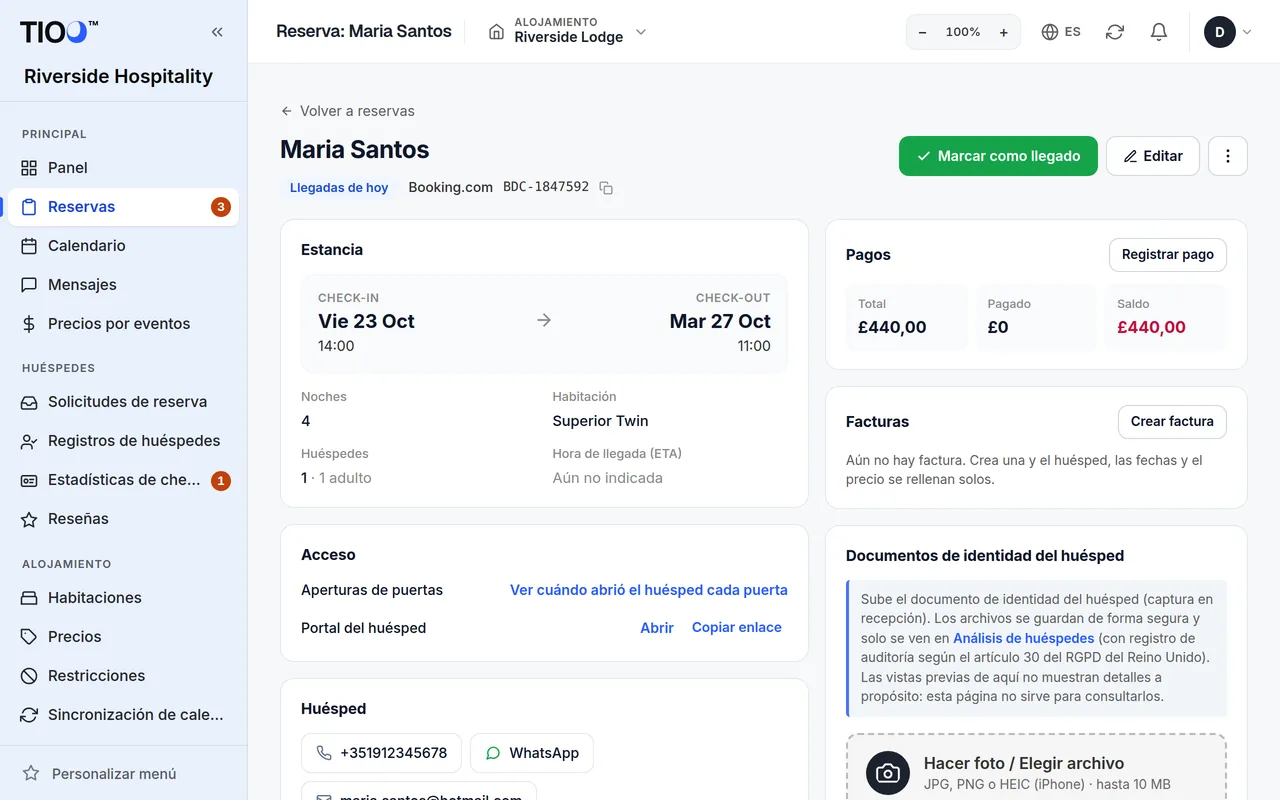Viewport: 1280px width, 800px height.
Task: Select Precios under Alojamiento
Action: click(123, 637)
